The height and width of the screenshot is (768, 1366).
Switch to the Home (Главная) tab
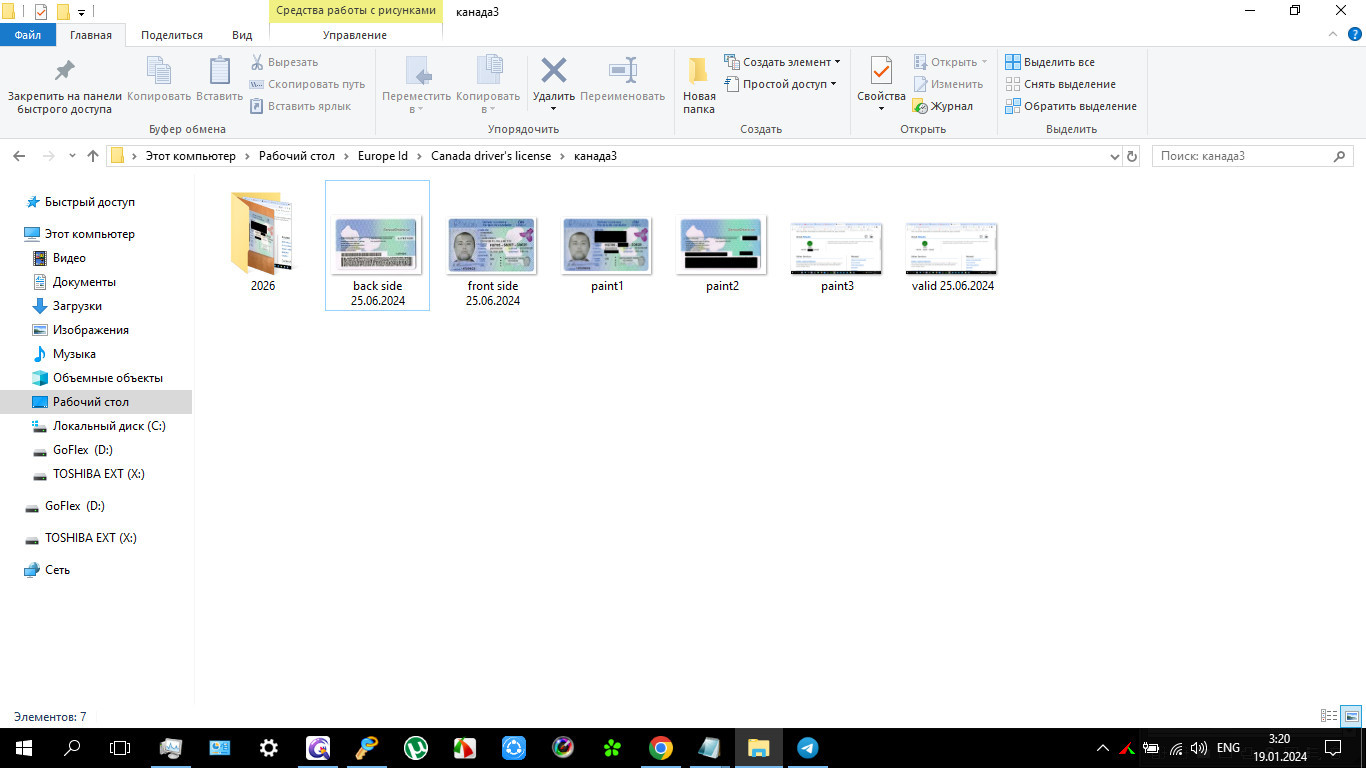(91, 35)
